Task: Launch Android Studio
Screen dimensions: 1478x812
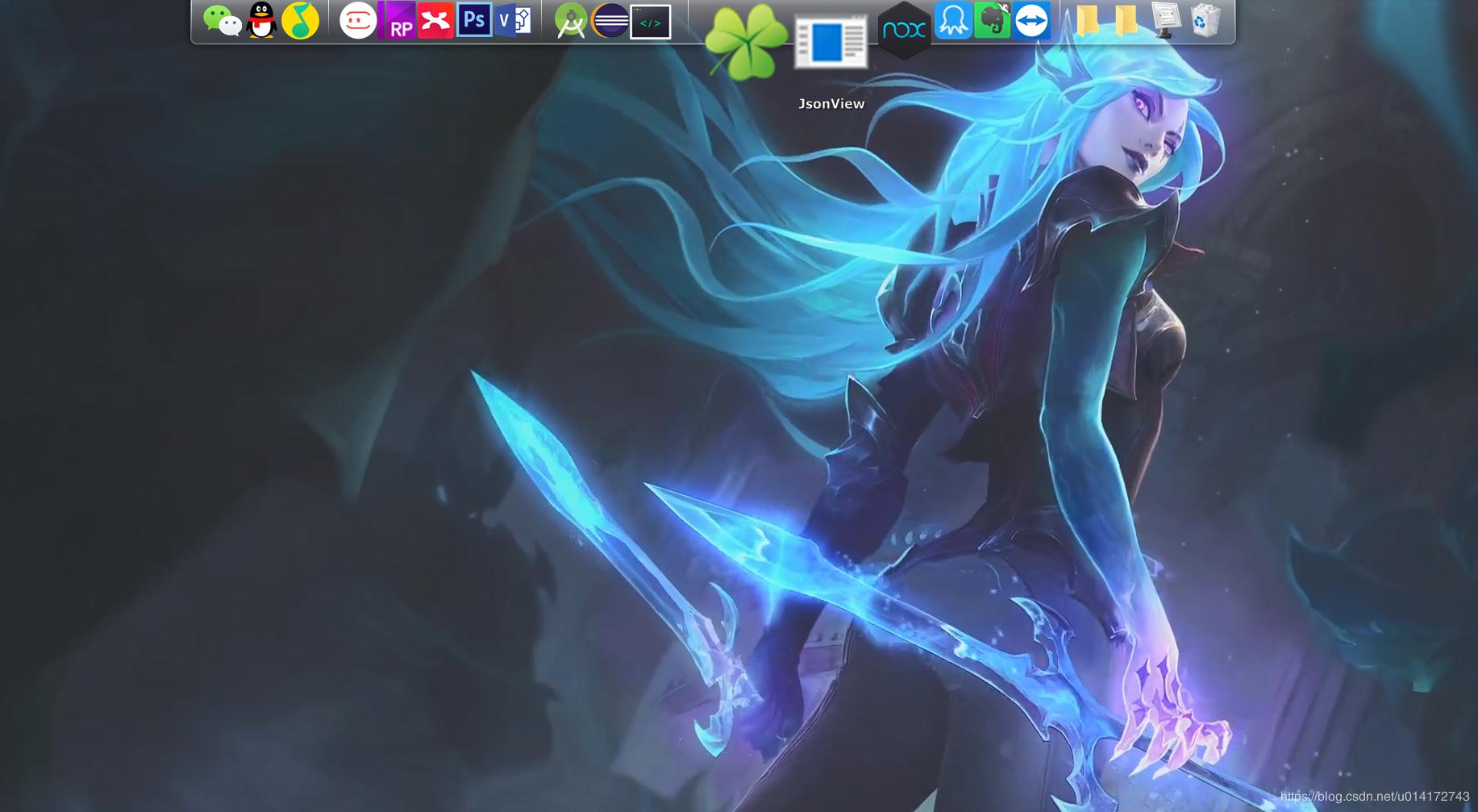Action: tap(571, 21)
